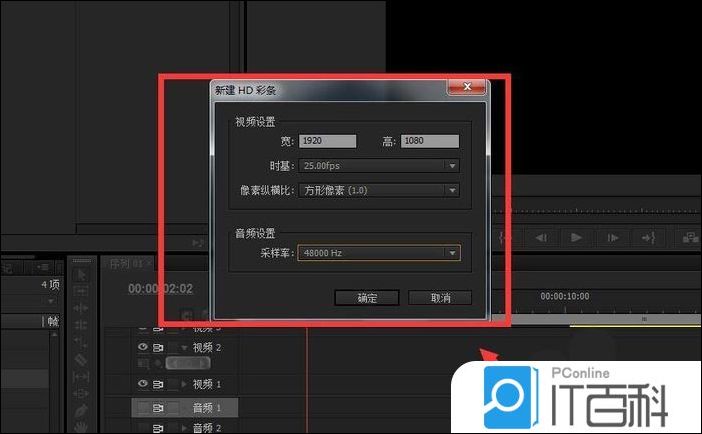Image resolution: width=702 pixels, height=434 pixels.
Task: Click sync lock icon on 视频 1 track
Action: pyautogui.click(x=158, y=384)
